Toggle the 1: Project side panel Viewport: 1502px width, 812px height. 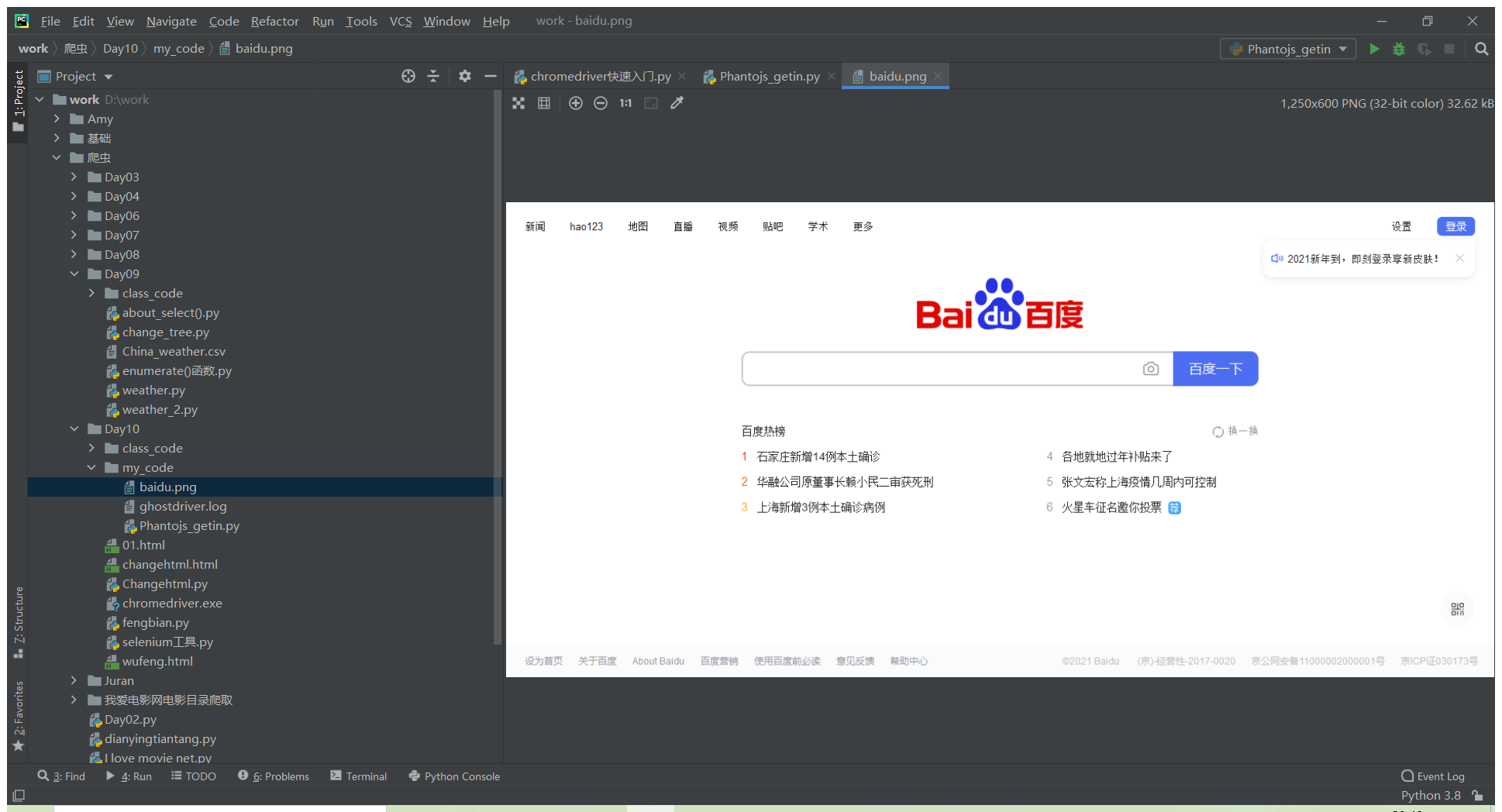click(19, 101)
